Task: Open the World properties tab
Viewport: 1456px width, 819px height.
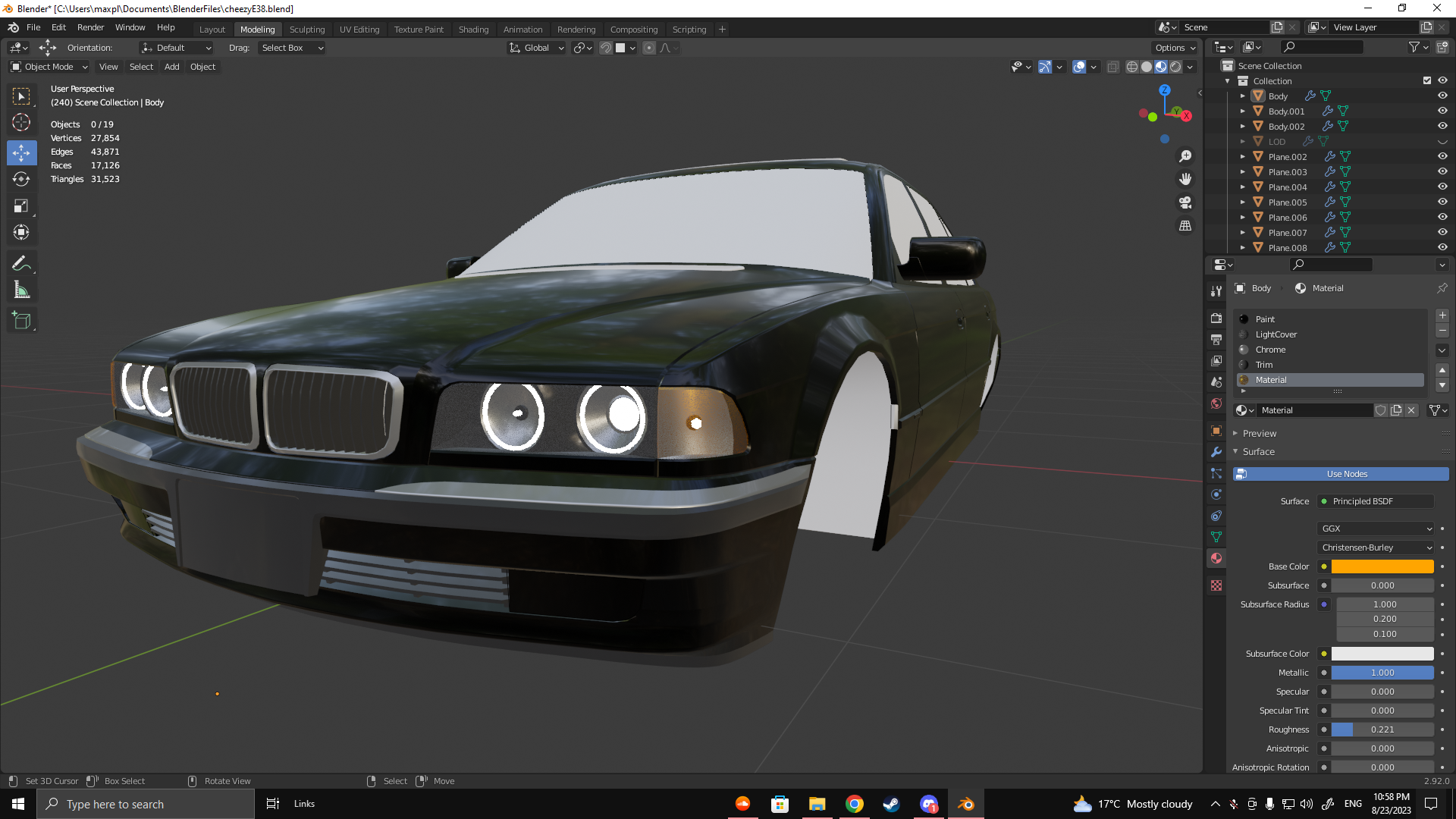Action: pos(1216,403)
